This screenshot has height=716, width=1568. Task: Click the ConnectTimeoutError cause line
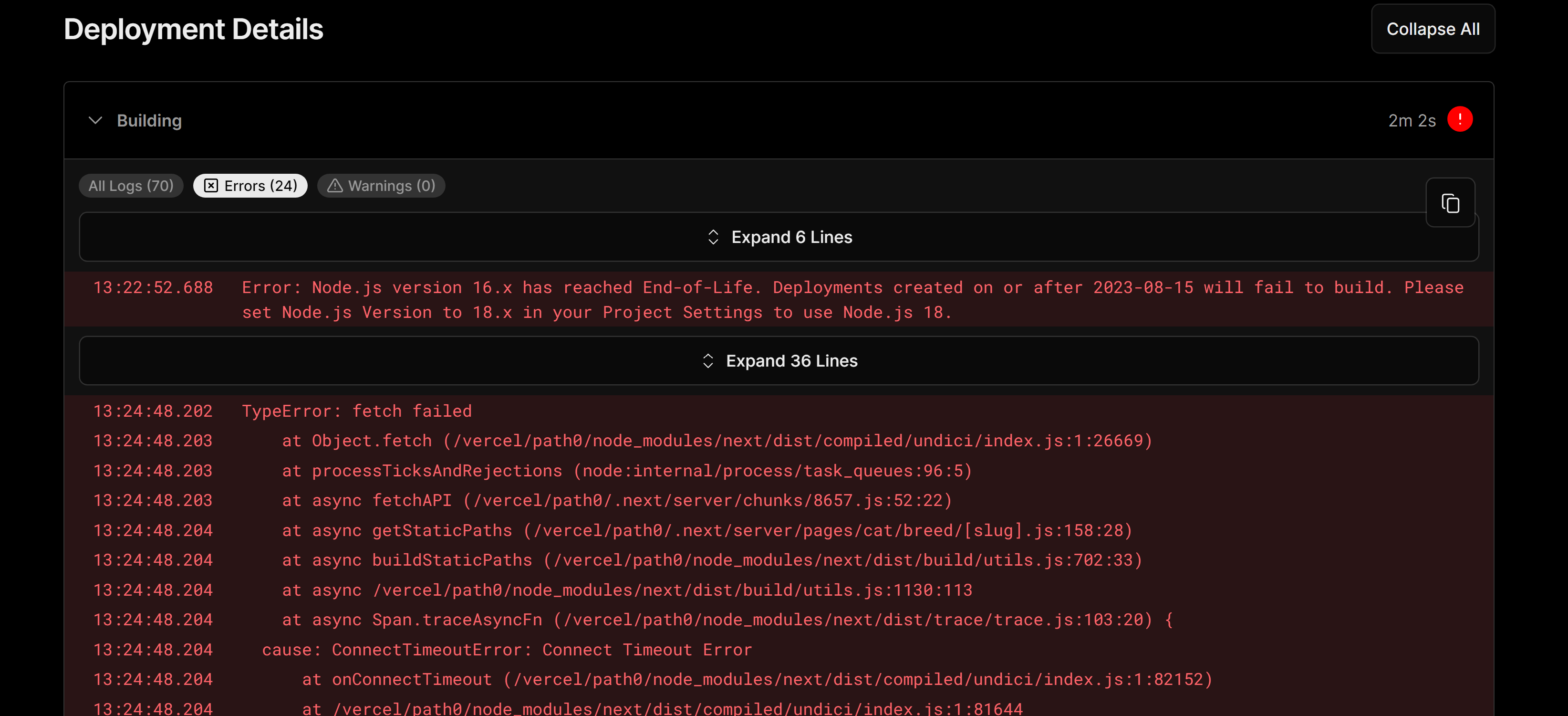pos(507,650)
